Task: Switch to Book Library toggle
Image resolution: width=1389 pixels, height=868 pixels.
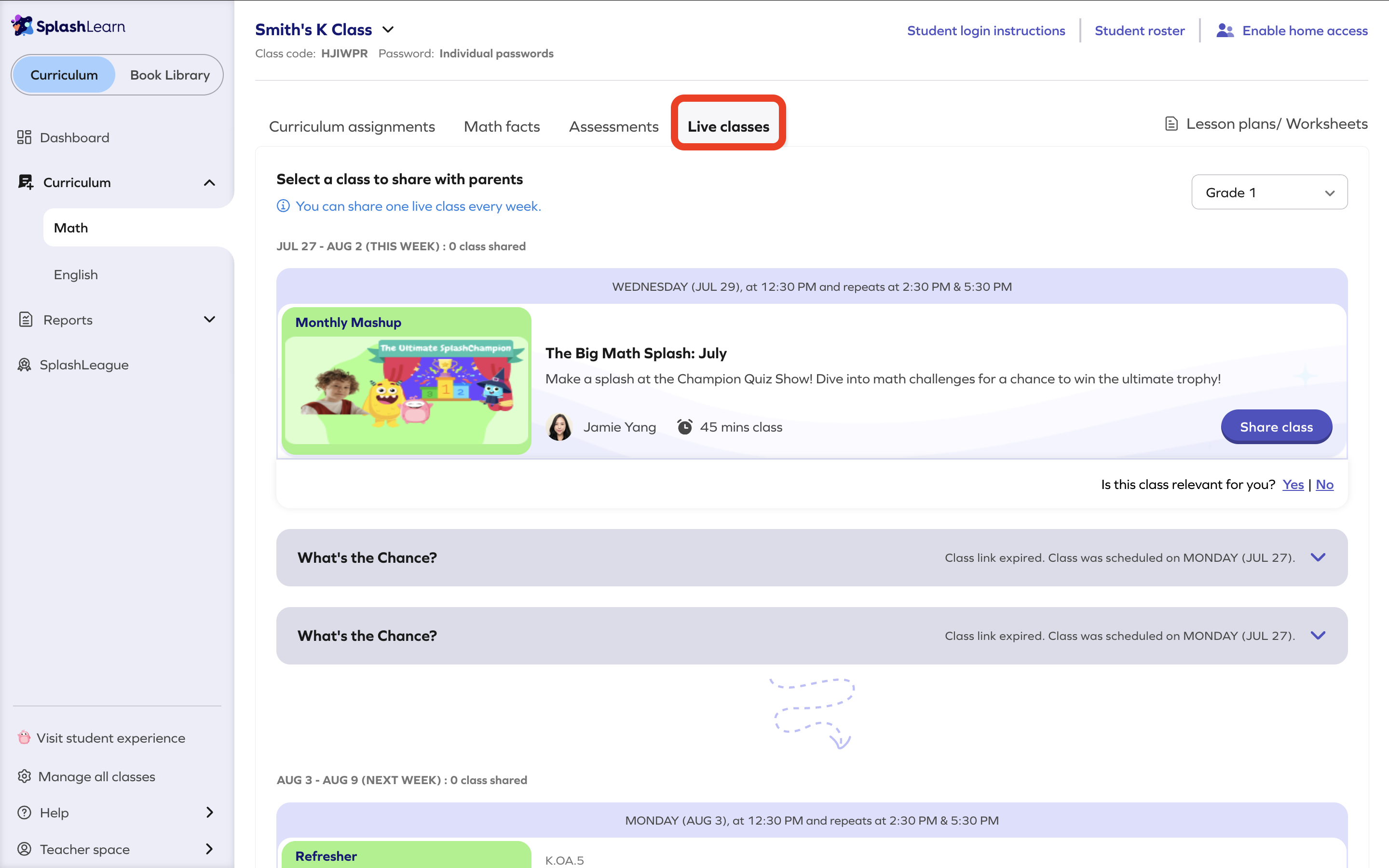Action: click(x=170, y=75)
